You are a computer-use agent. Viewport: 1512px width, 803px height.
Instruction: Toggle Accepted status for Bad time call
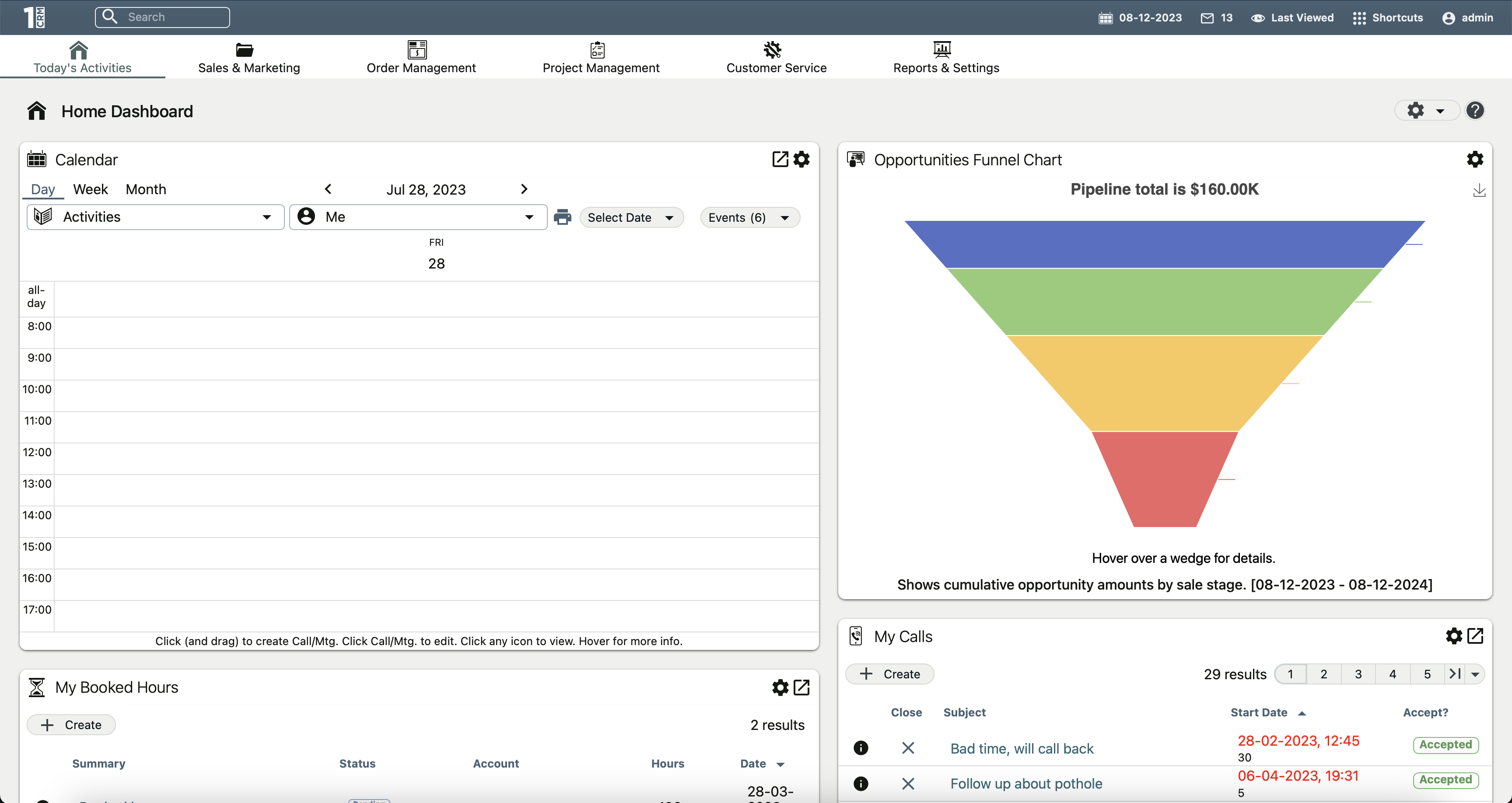pyautogui.click(x=1445, y=745)
